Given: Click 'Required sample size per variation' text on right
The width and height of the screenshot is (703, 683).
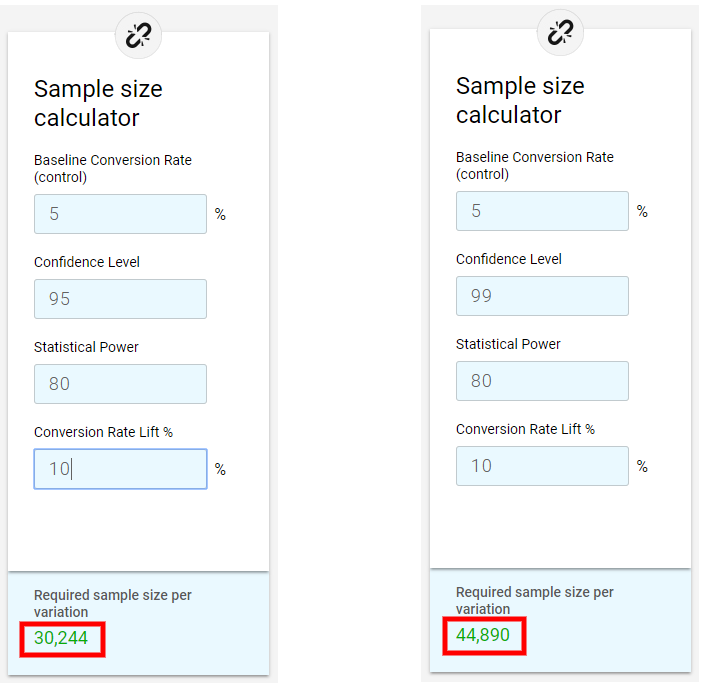Looking at the screenshot, I should point(534,600).
